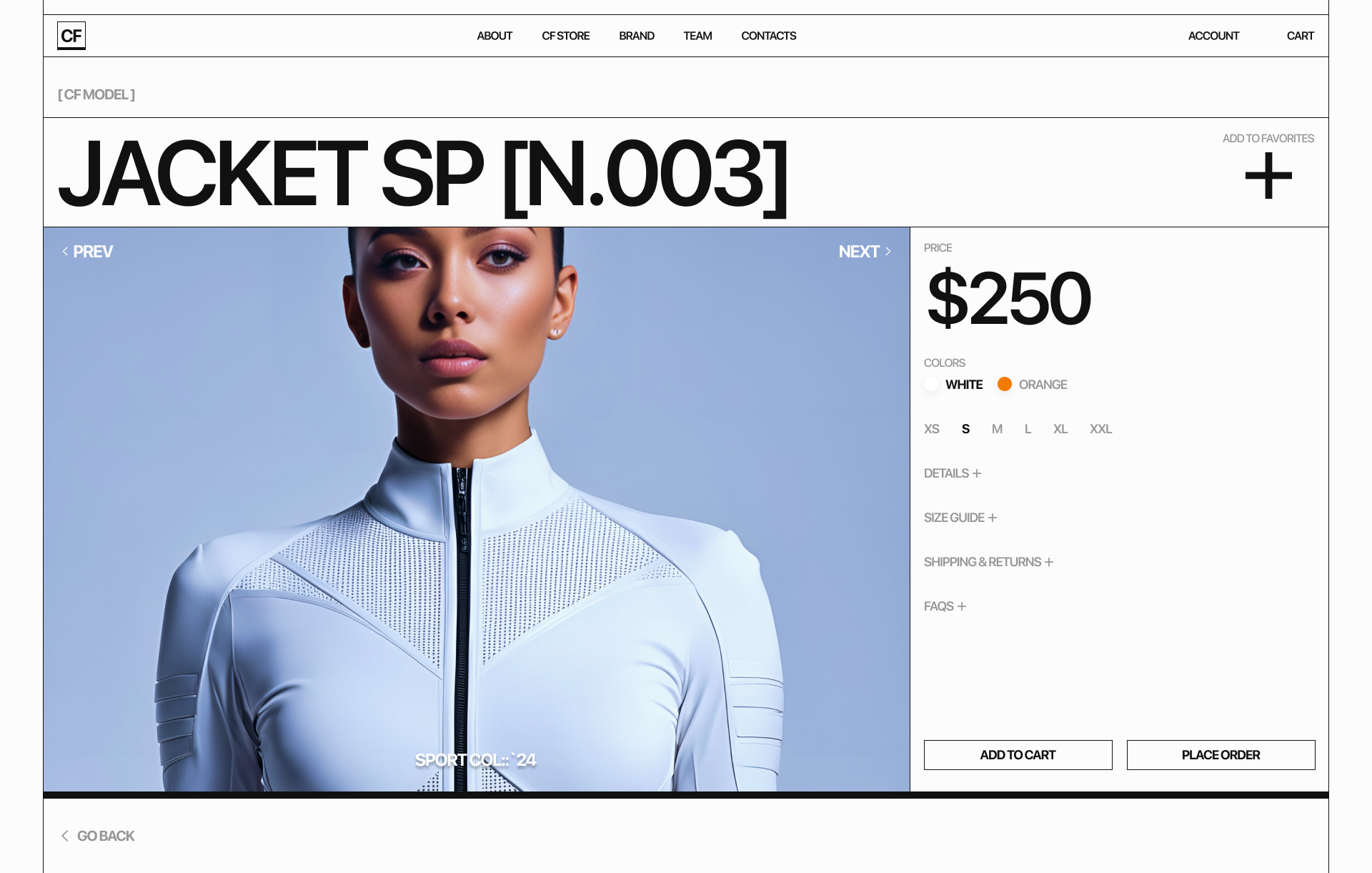Click the ADD TO CART button
Image resolution: width=1372 pixels, height=873 pixels.
point(1018,755)
